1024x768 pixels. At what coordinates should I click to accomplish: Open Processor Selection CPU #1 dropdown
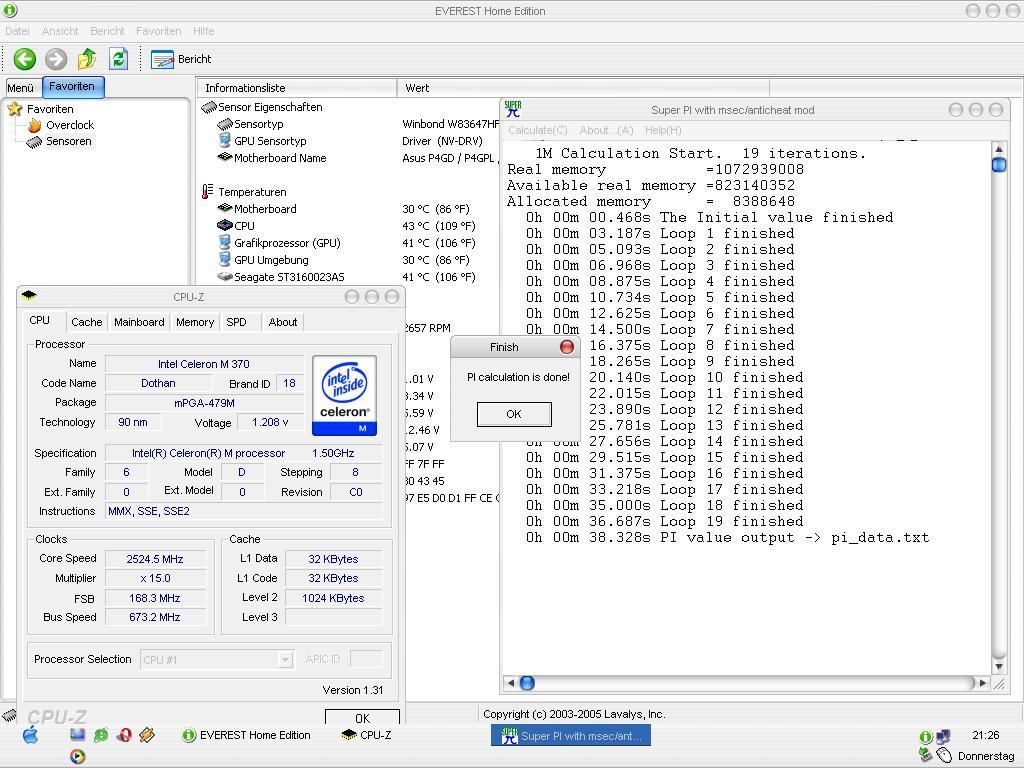pos(217,660)
